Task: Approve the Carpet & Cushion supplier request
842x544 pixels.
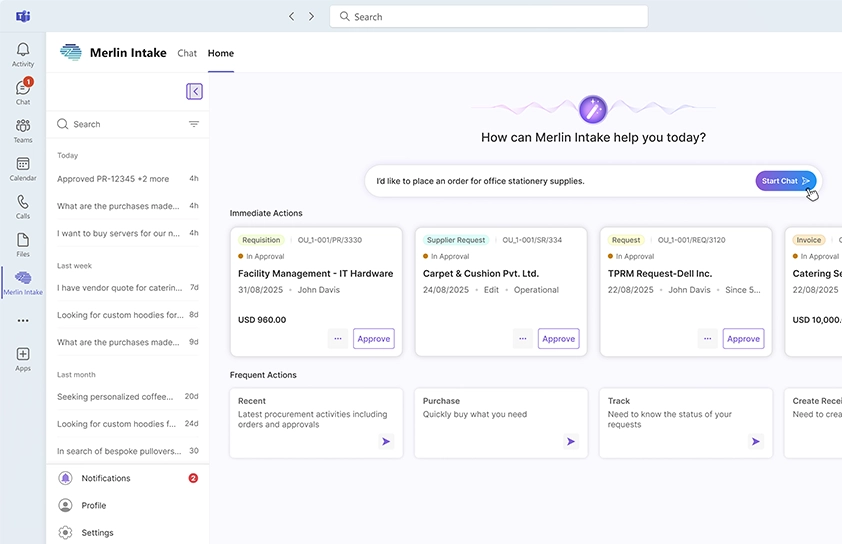Action: (x=558, y=339)
